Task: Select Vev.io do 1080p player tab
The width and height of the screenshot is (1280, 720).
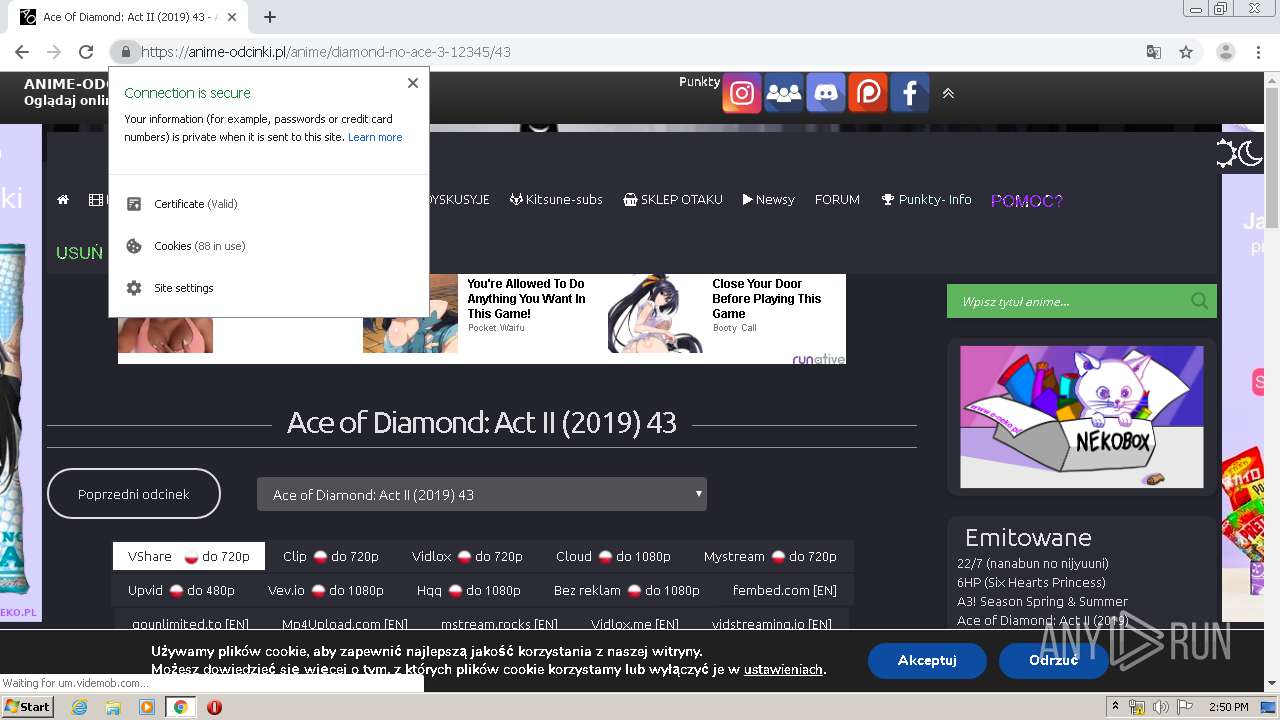Action: pos(326,590)
